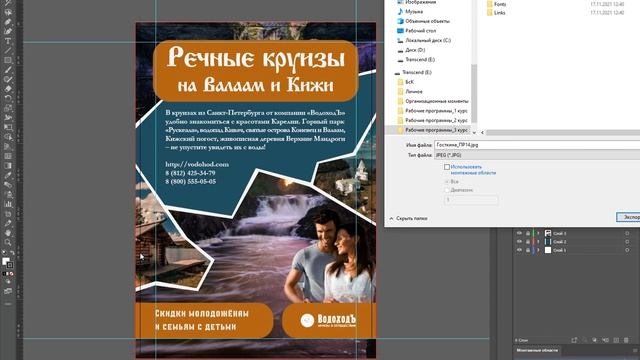Hide layer Слой 1 with eye icon
640x360 pixels.
pos(520,250)
